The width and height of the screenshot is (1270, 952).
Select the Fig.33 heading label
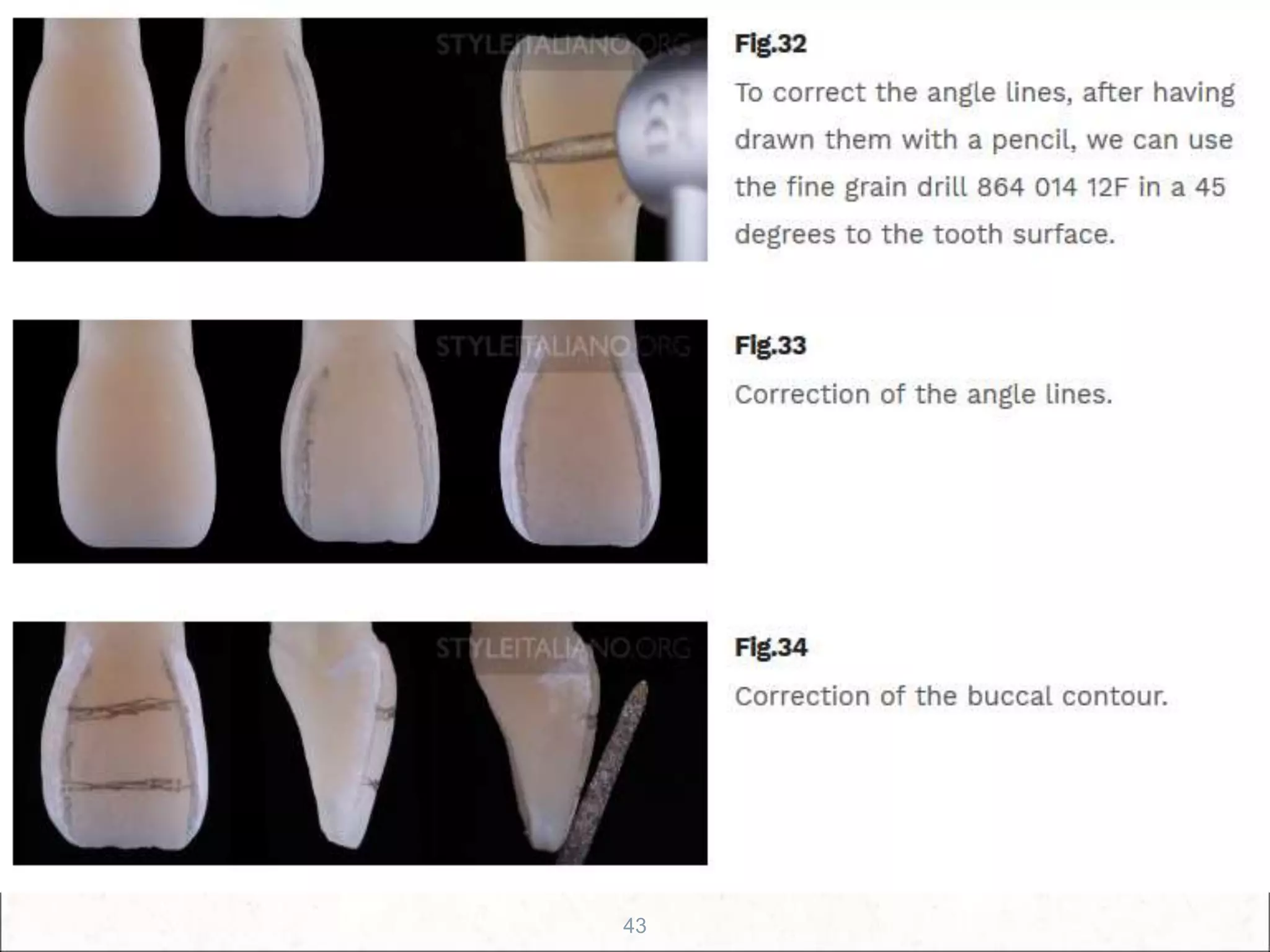pyautogui.click(x=771, y=345)
